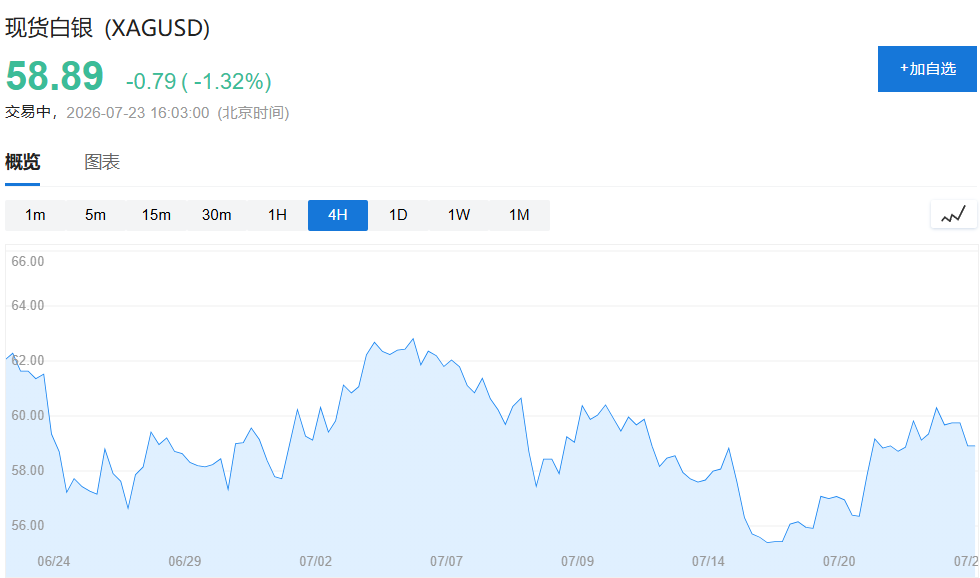This screenshot has width=980, height=578.
Task: Click the line chart type icon
Action: tap(953, 214)
